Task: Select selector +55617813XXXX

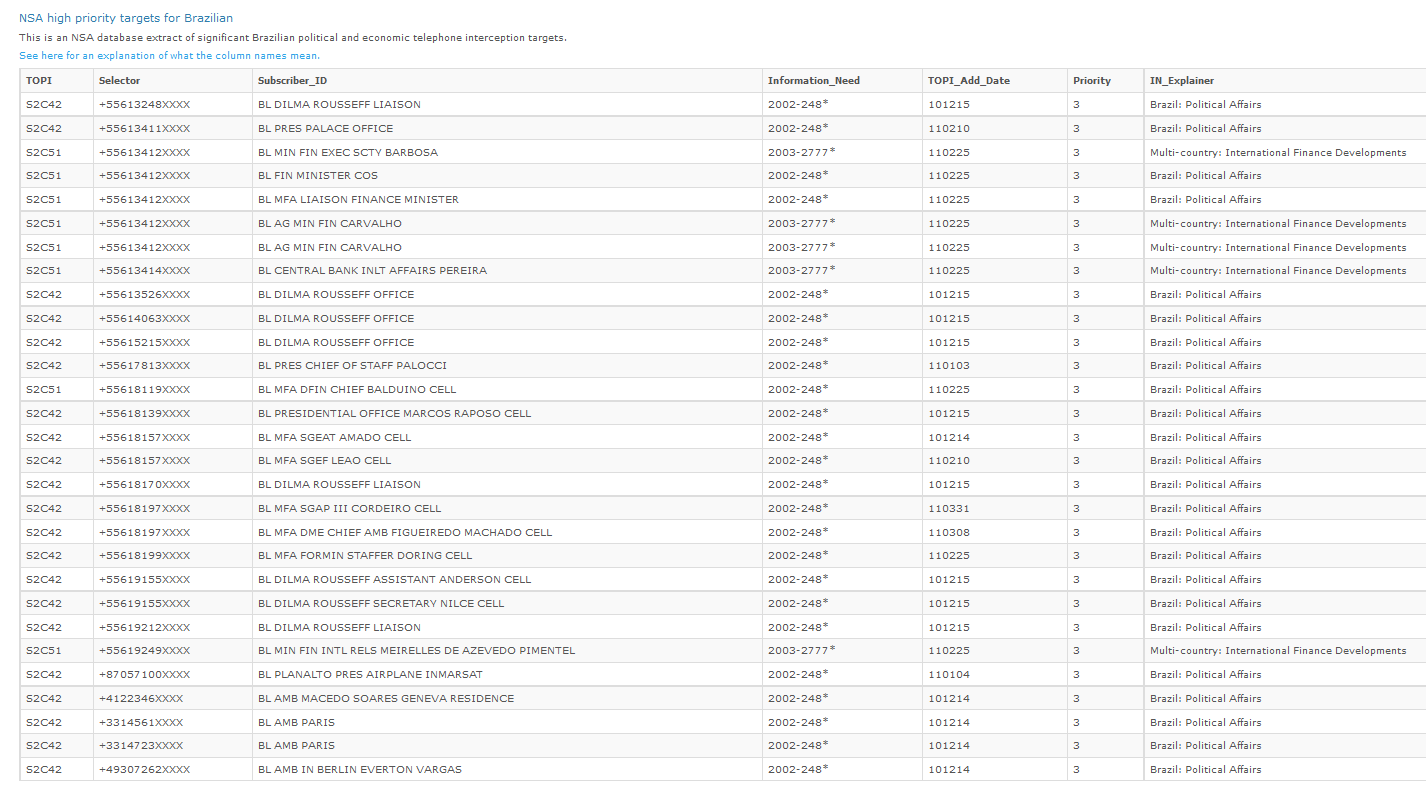Action: coord(171,366)
